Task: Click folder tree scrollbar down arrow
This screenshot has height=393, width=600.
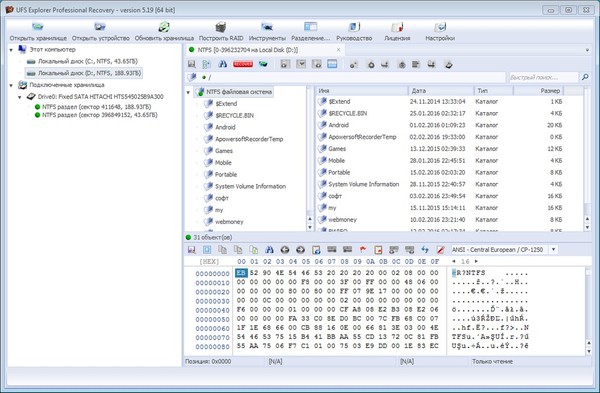Action: click(x=310, y=227)
